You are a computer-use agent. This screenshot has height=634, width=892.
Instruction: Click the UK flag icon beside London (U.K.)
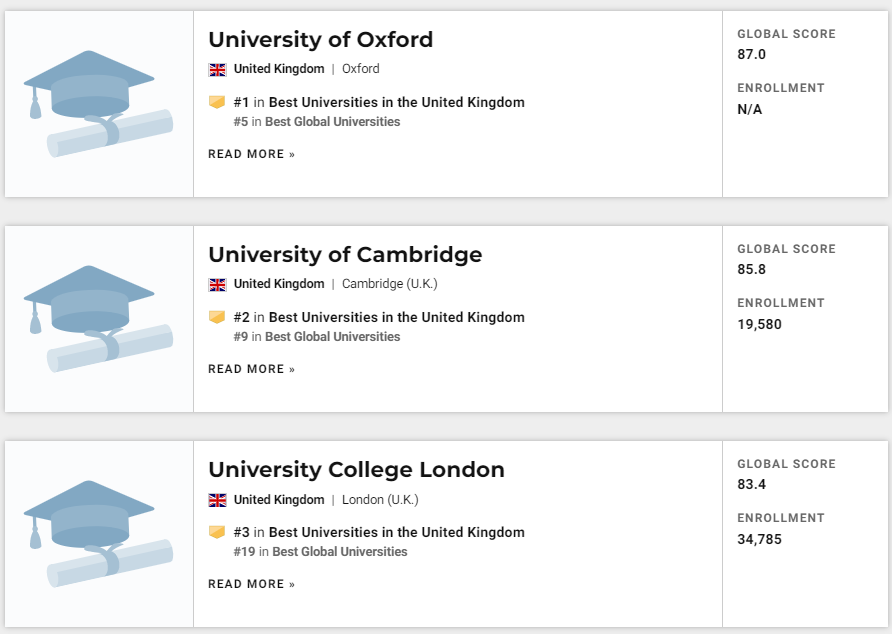coord(217,500)
